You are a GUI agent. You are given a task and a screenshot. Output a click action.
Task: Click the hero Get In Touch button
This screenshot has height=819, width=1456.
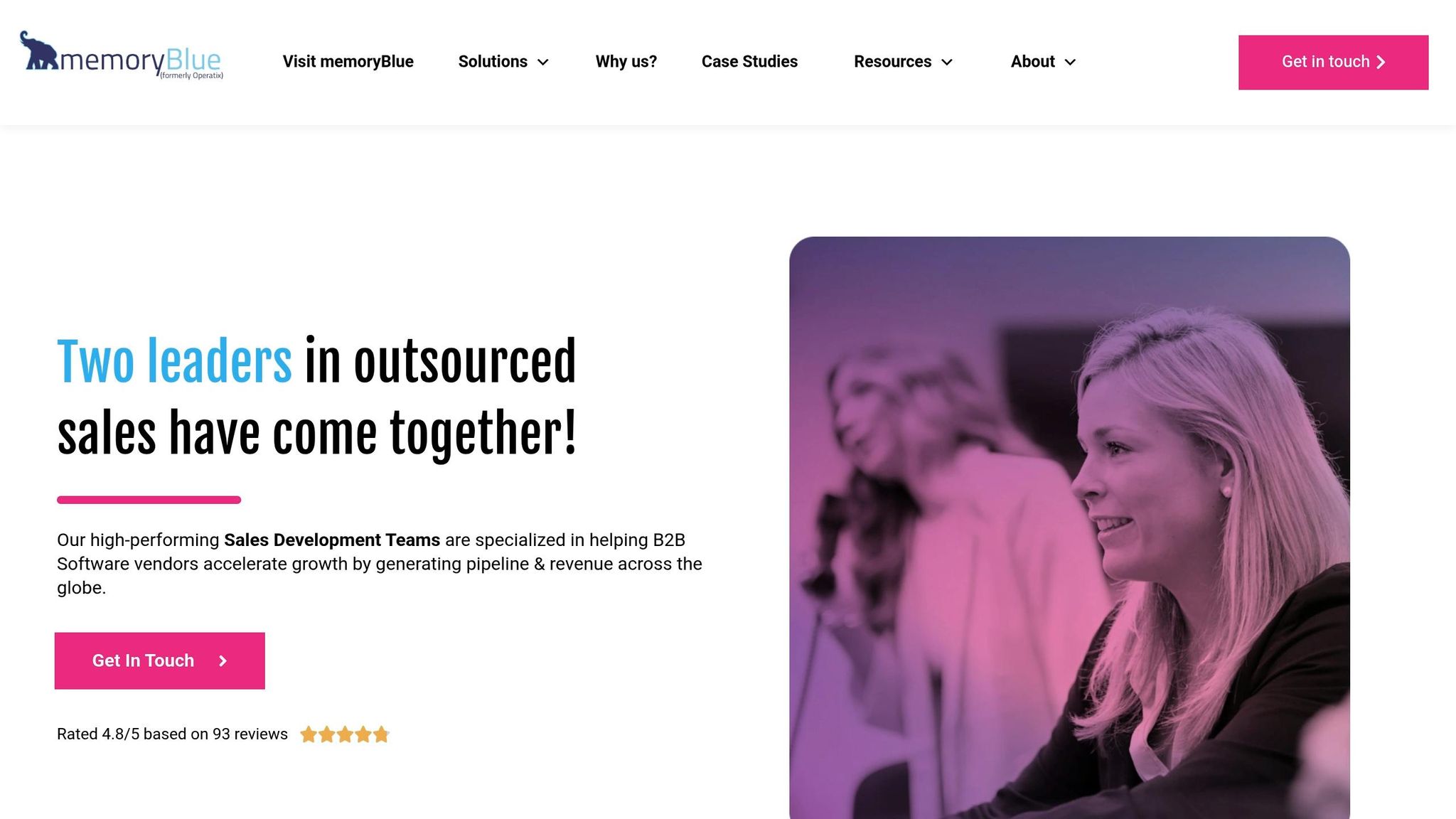coord(160,660)
